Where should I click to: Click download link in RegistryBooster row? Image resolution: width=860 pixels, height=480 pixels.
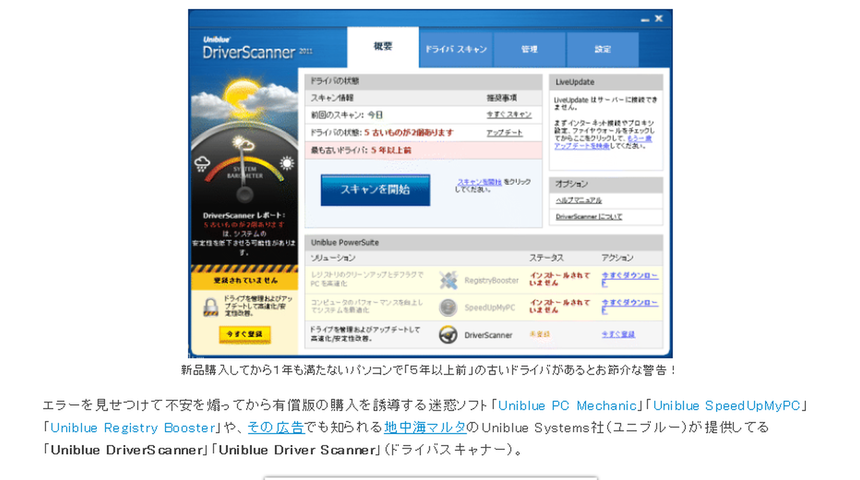coord(630,279)
